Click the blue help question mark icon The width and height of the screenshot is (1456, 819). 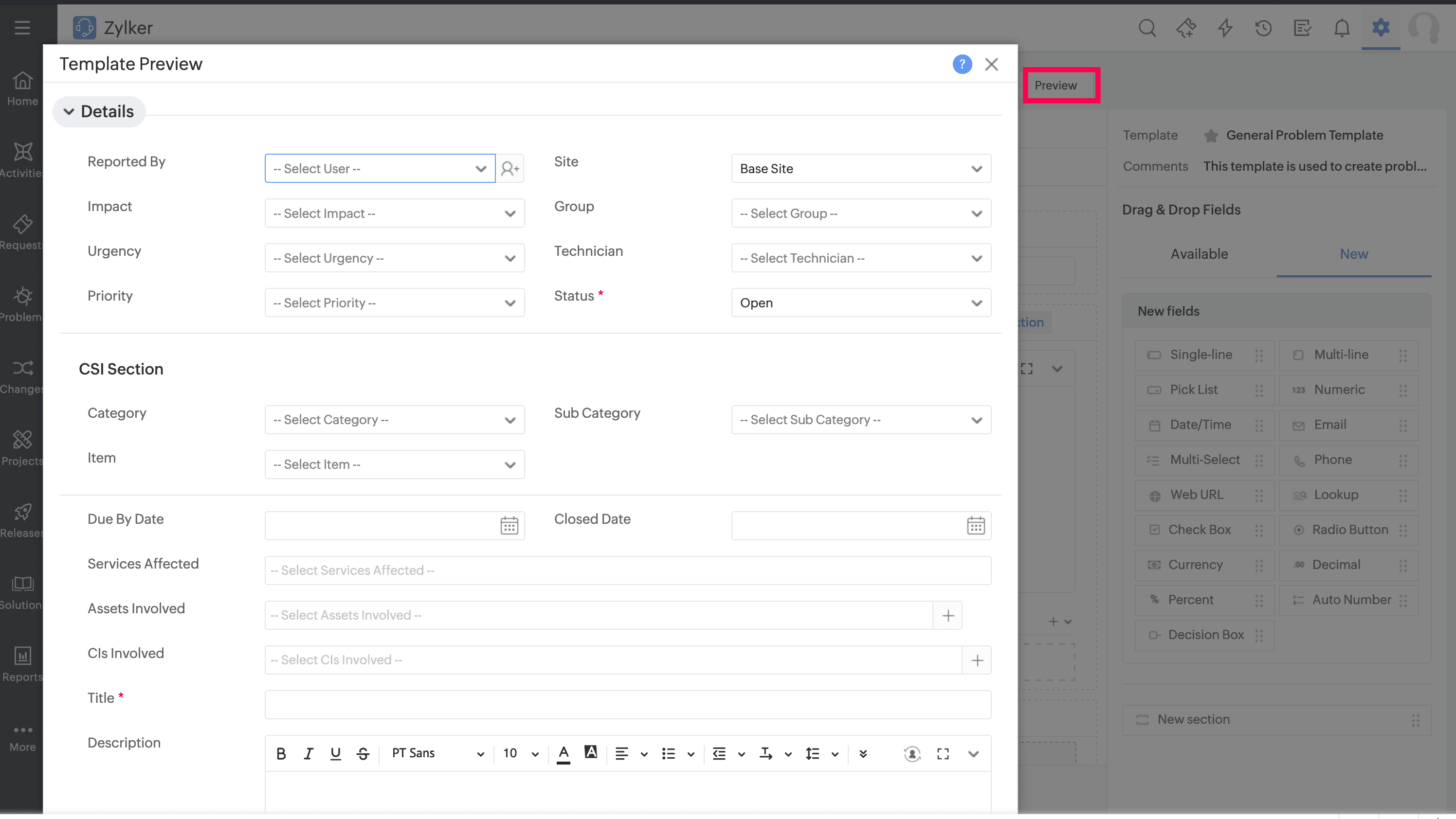962,64
